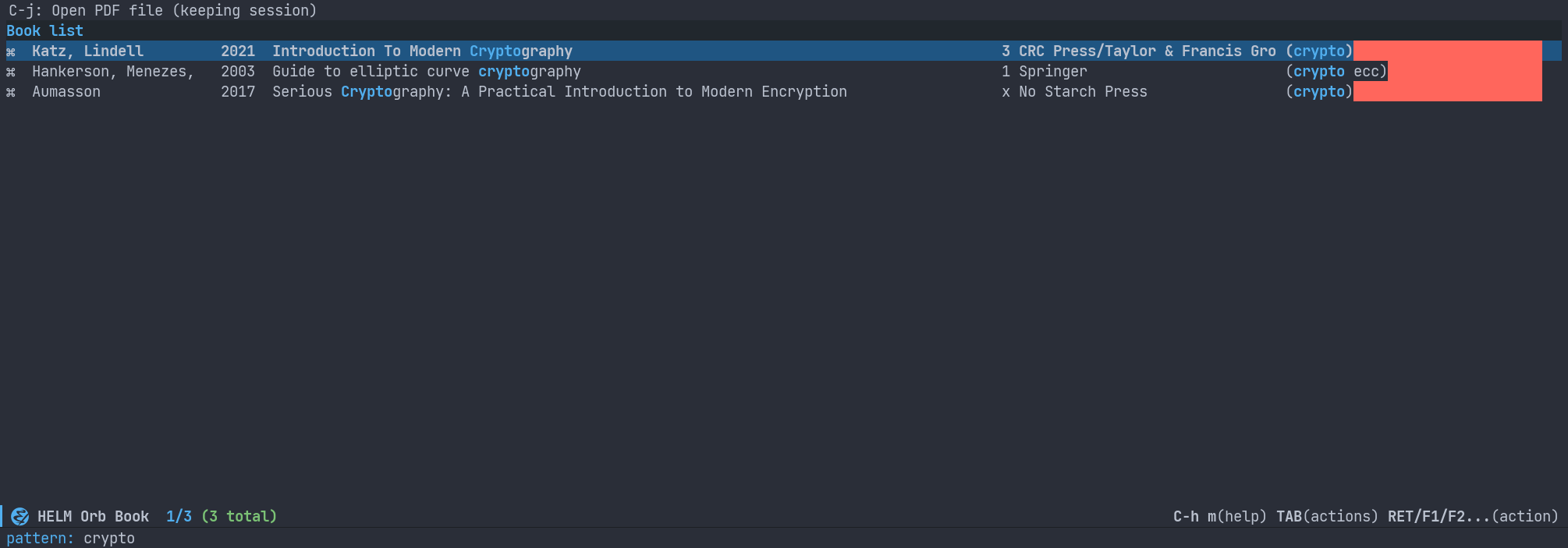This screenshot has height=548, width=1568.
Task: Click the ⌘ marker beside Aumasson
Action: pos(11,92)
